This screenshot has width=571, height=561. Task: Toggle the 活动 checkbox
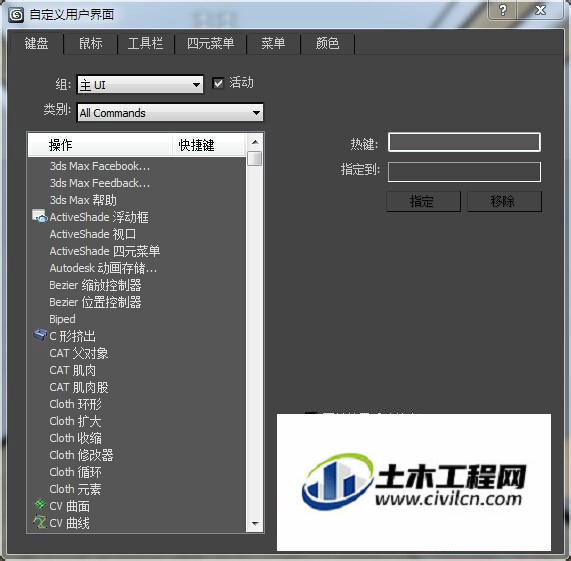pos(218,83)
